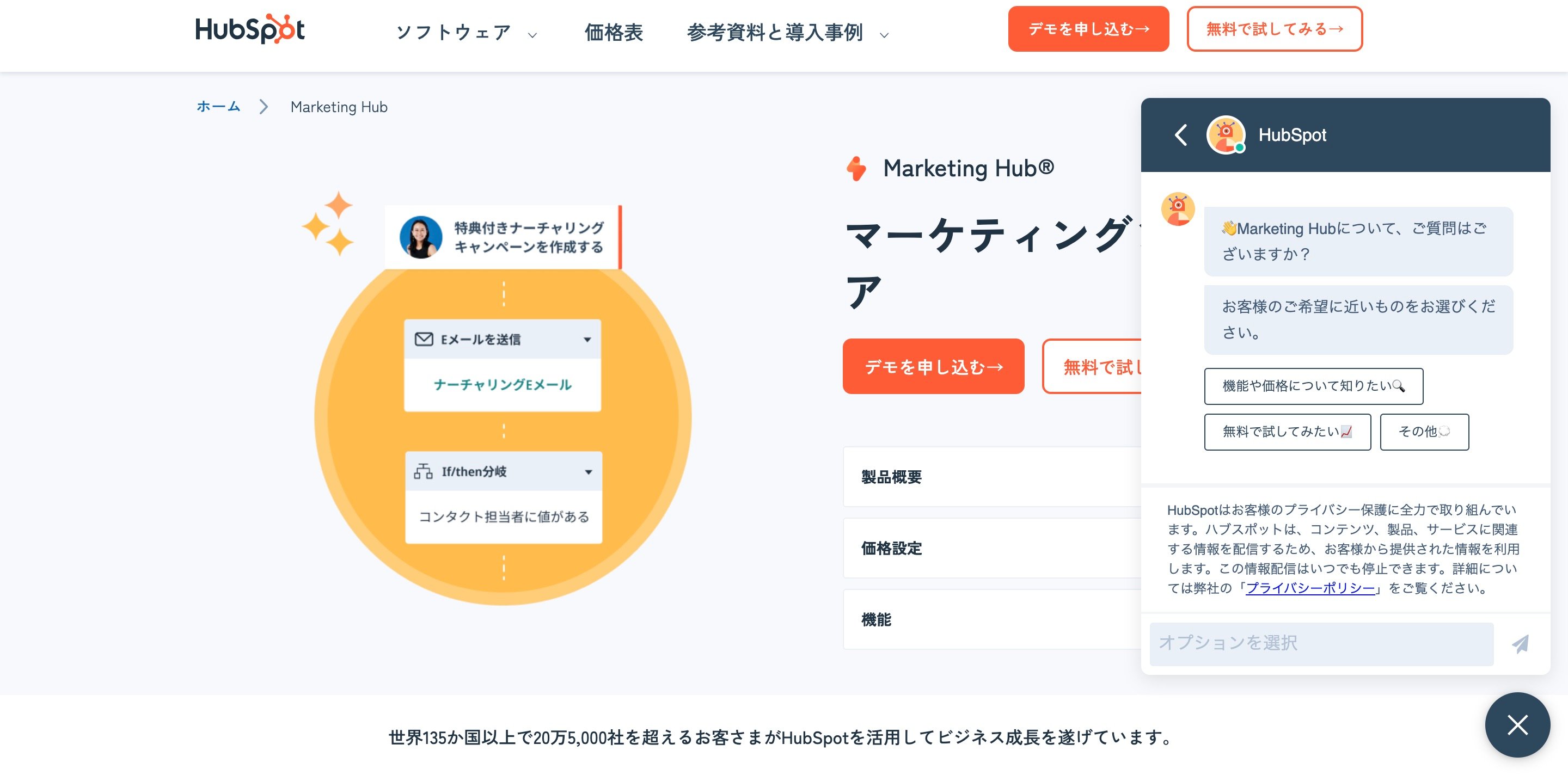The width and height of the screenshot is (1568, 775).
Task: Click the envelope icon in Eメールを送信 card
Action: pyautogui.click(x=424, y=339)
